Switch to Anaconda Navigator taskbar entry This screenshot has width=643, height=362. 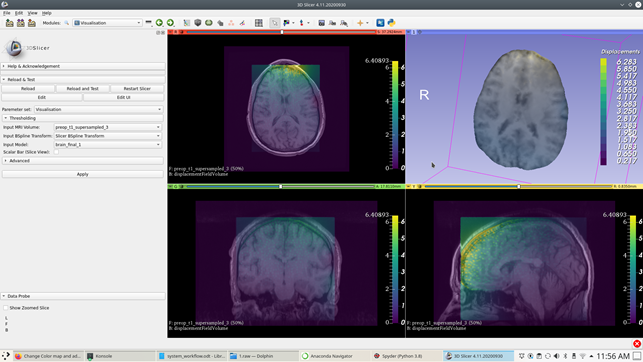335,356
